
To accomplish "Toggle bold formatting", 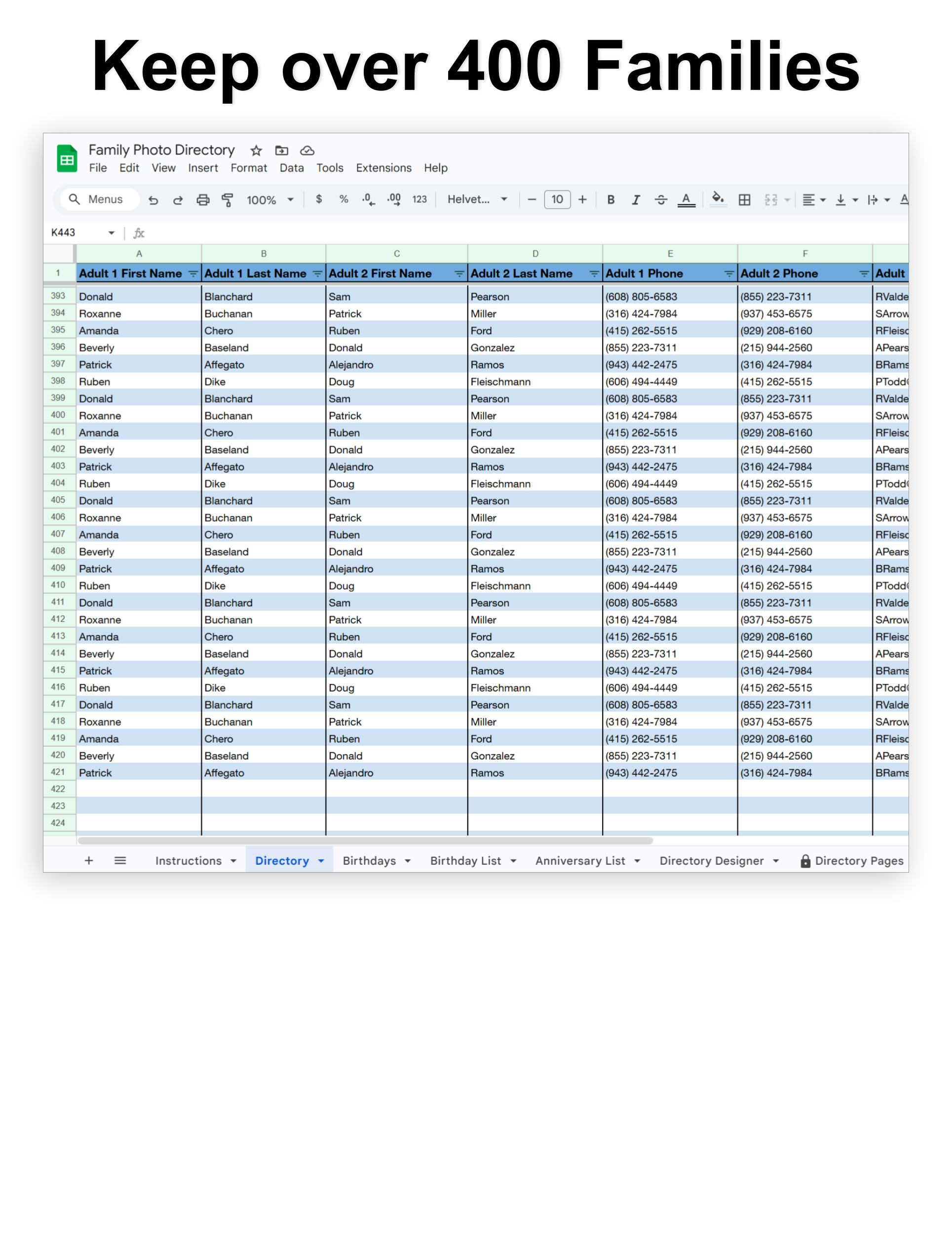I will pyautogui.click(x=611, y=199).
